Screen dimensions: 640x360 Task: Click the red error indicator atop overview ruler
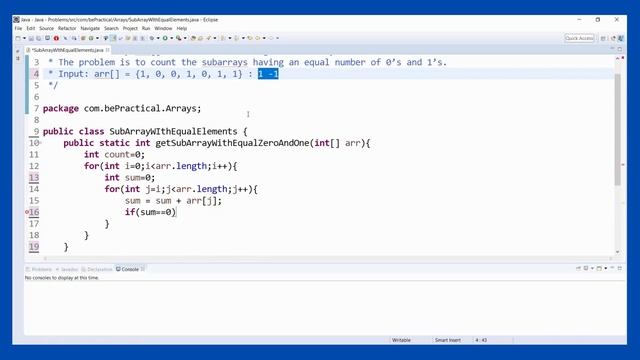(622, 58)
